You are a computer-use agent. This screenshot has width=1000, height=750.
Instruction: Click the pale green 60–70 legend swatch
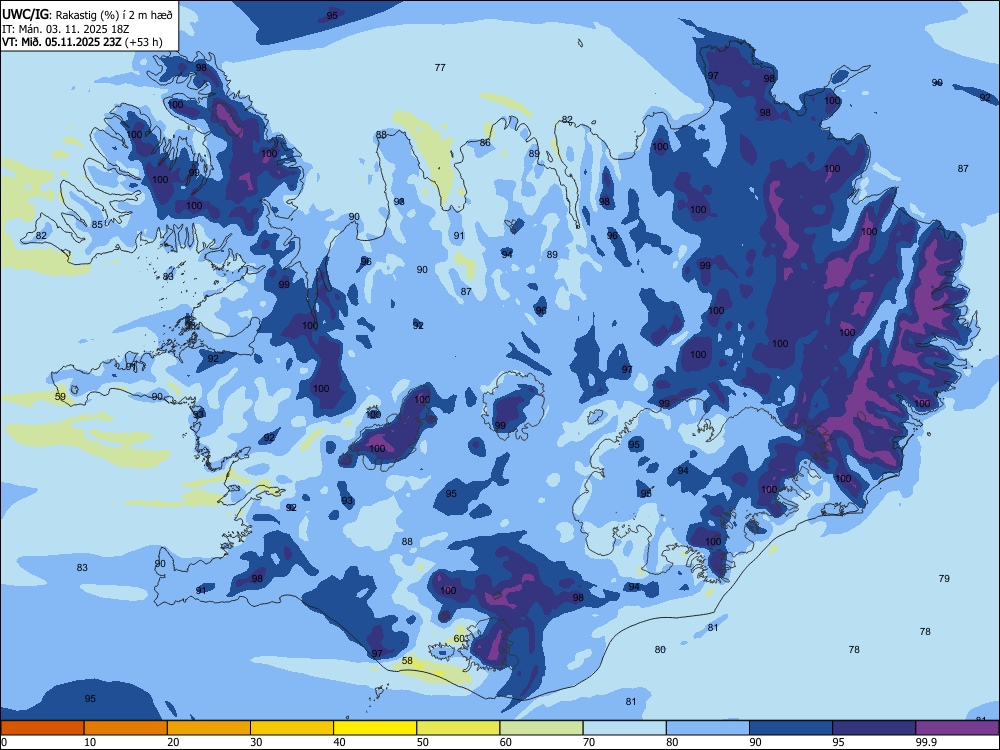pos(541,728)
